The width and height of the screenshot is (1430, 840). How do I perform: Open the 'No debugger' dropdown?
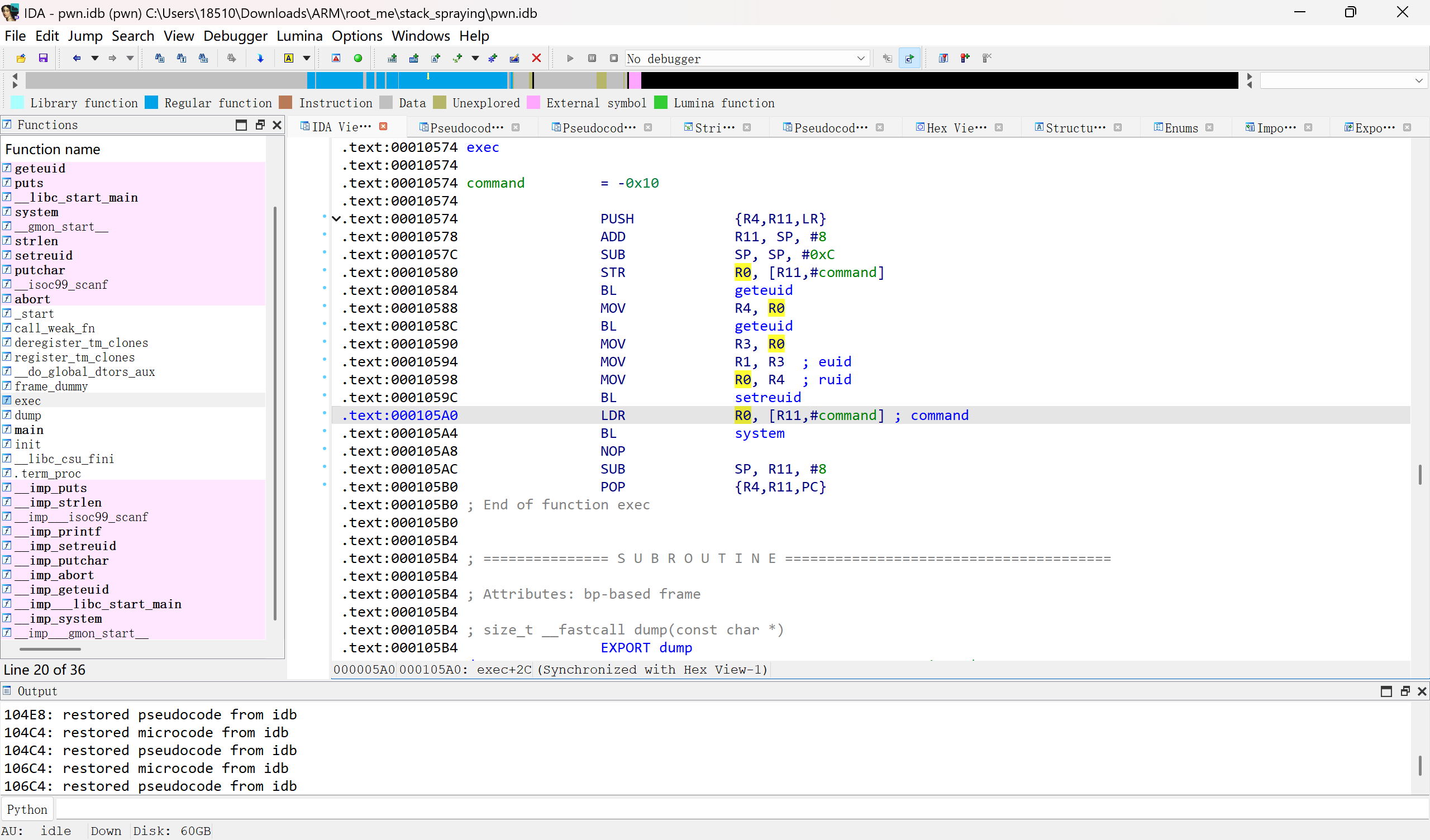(747, 59)
